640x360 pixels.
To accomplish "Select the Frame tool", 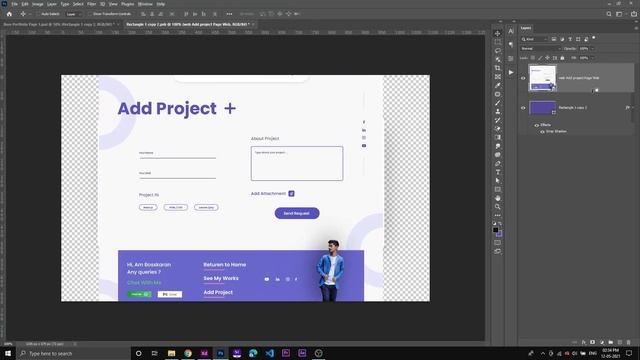I will click(x=497, y=77).
